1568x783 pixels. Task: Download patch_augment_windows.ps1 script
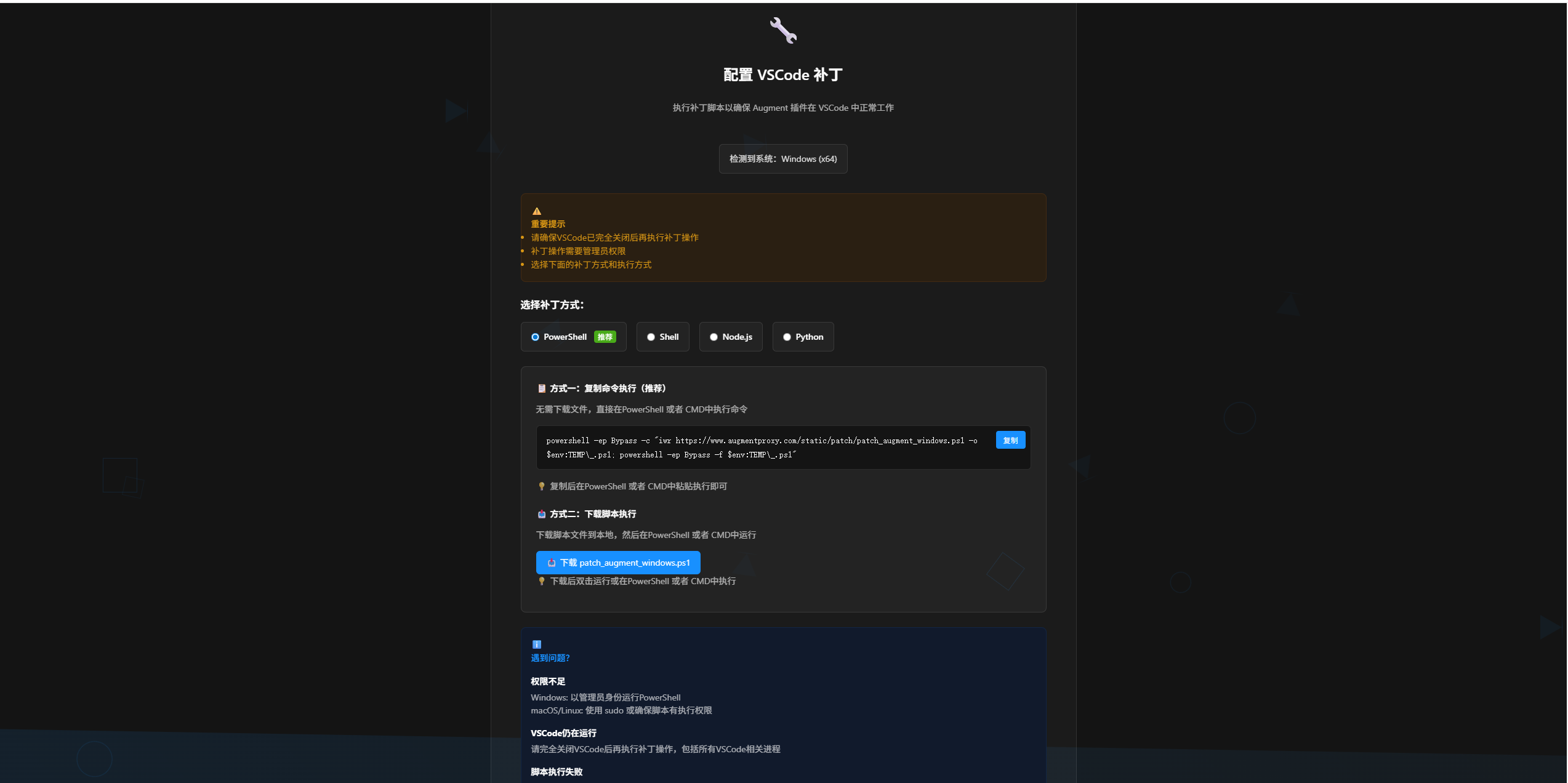click(618, 563)
